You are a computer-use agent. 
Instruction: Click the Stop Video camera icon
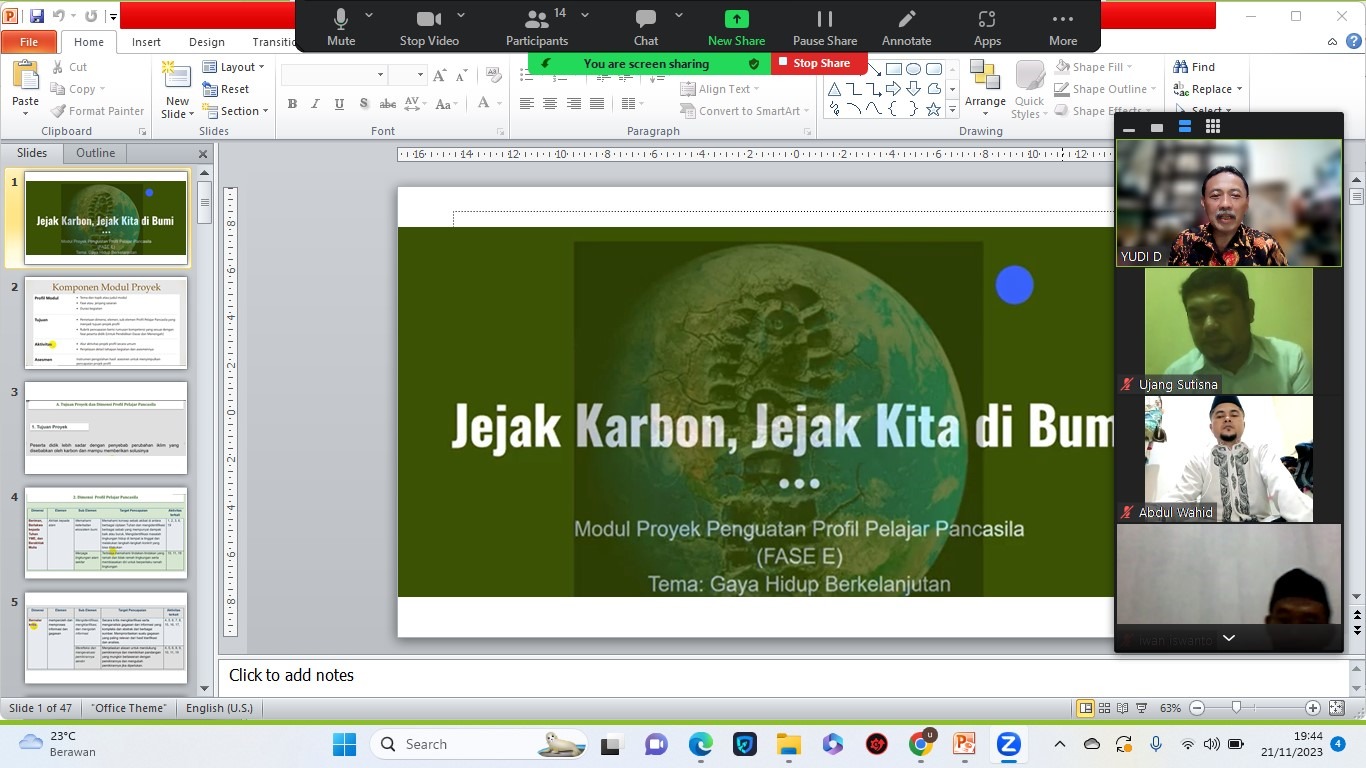tap(429, 19)
